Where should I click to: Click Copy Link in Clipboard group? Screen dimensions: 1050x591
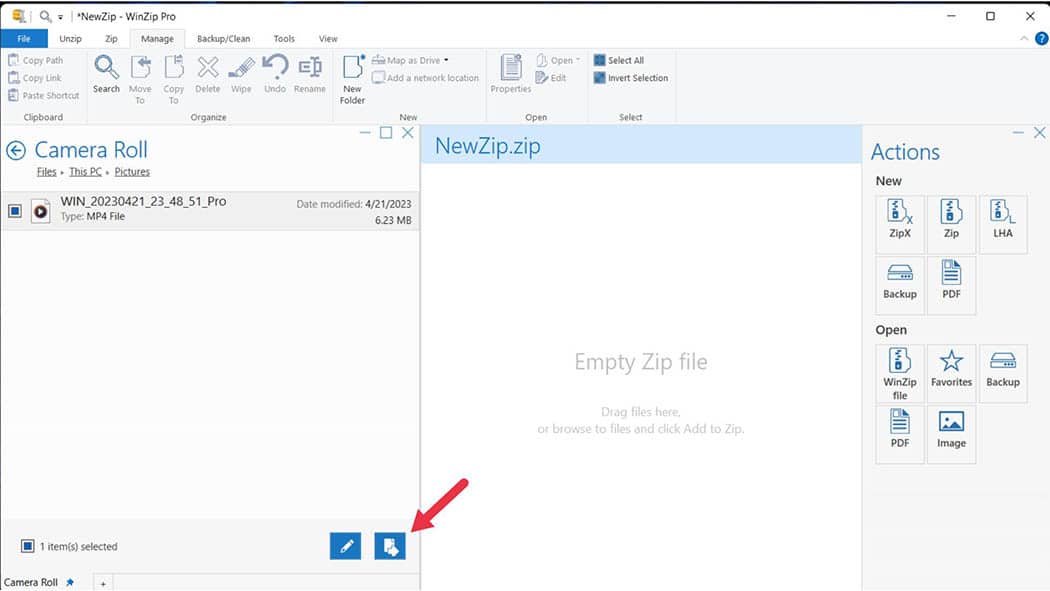[x=35, y=78]
